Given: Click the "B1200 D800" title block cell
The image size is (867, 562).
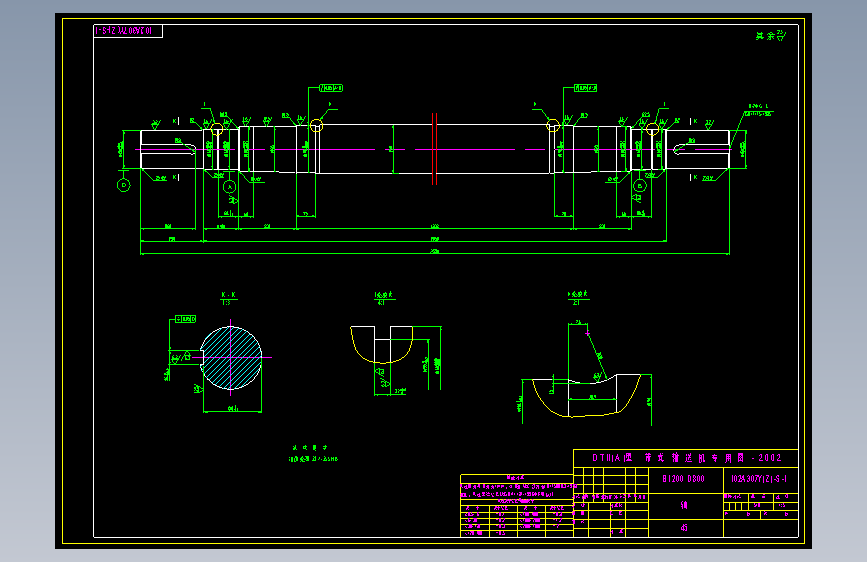Looking at the screenshot, I should tap(685, 479).
